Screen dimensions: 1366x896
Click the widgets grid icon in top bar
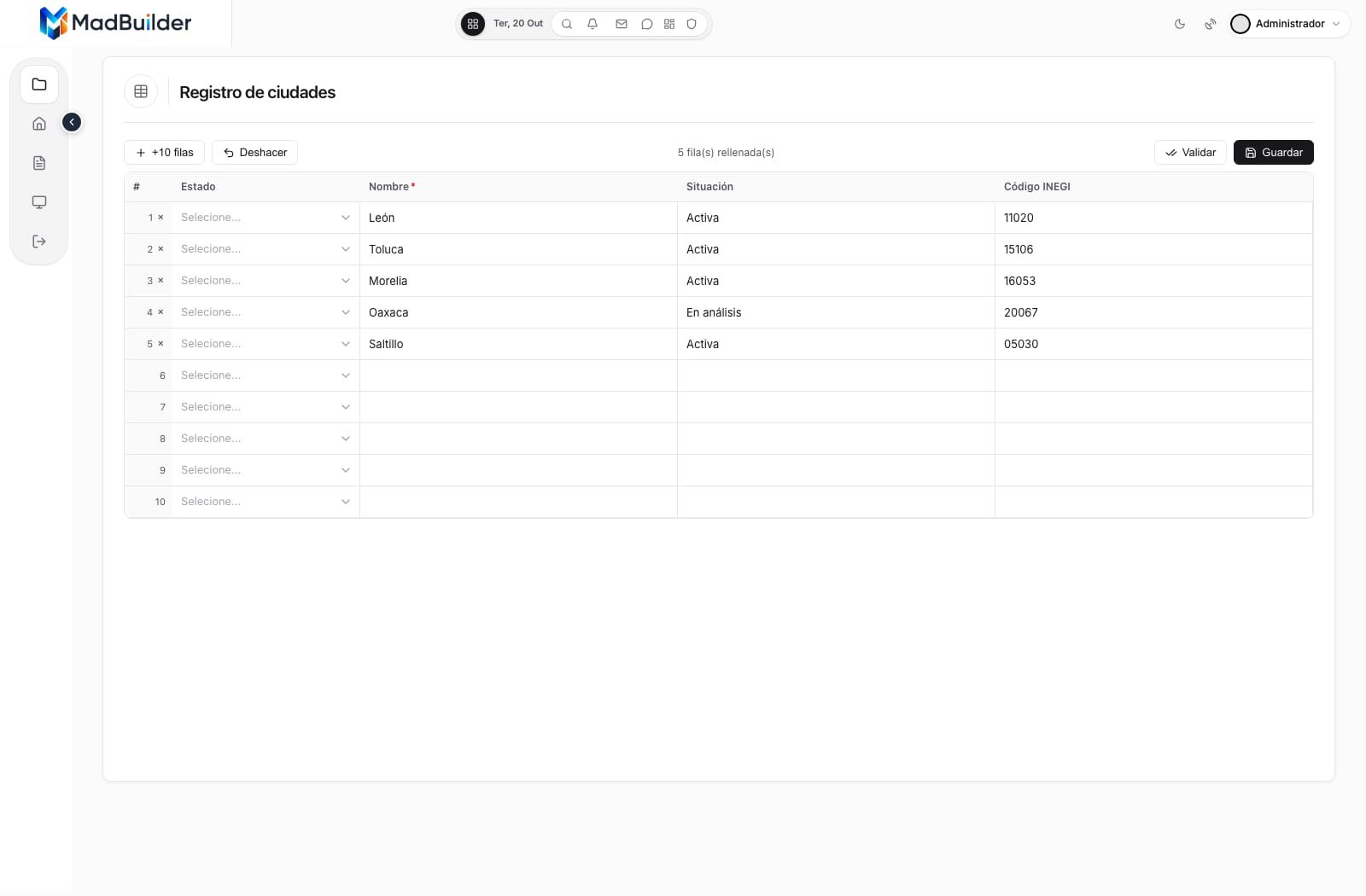coord(669,24)
